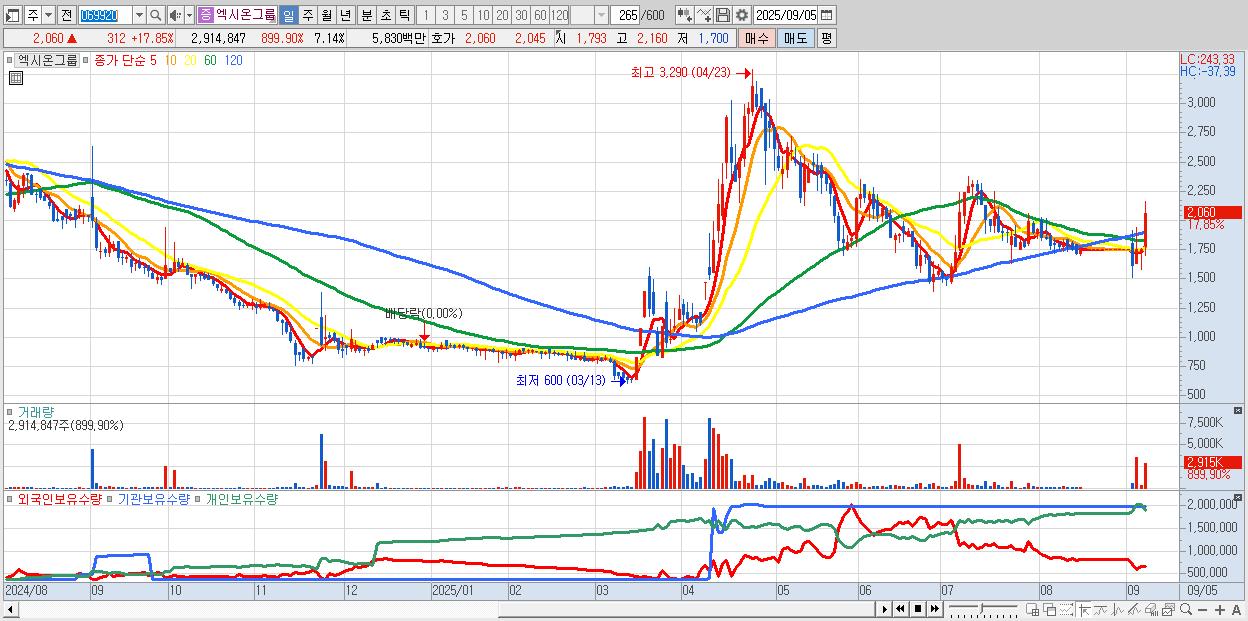Open the calendar date picker icon
Screen dimensions: 1248x621
pos(826,15)
